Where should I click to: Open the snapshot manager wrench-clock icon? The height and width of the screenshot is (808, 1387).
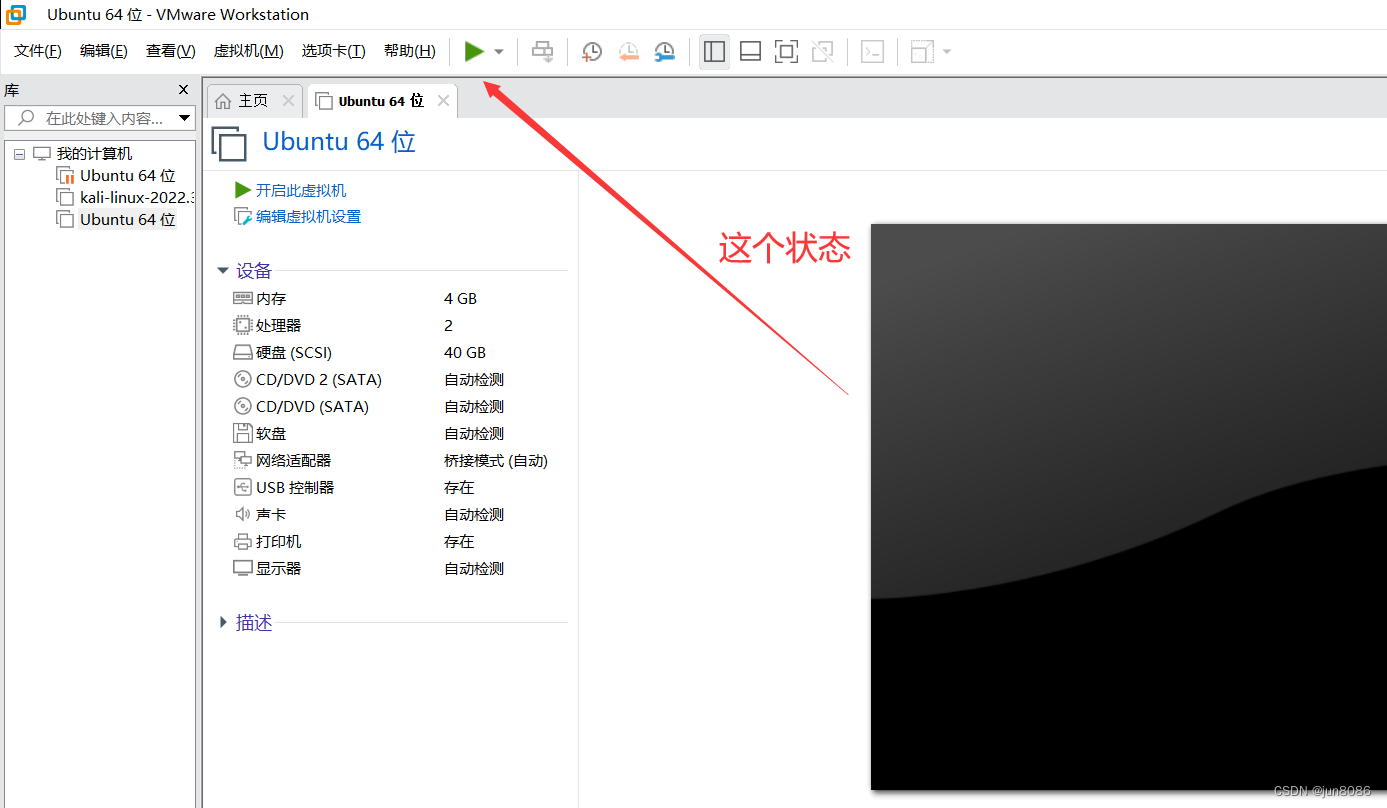coord(664,51)
